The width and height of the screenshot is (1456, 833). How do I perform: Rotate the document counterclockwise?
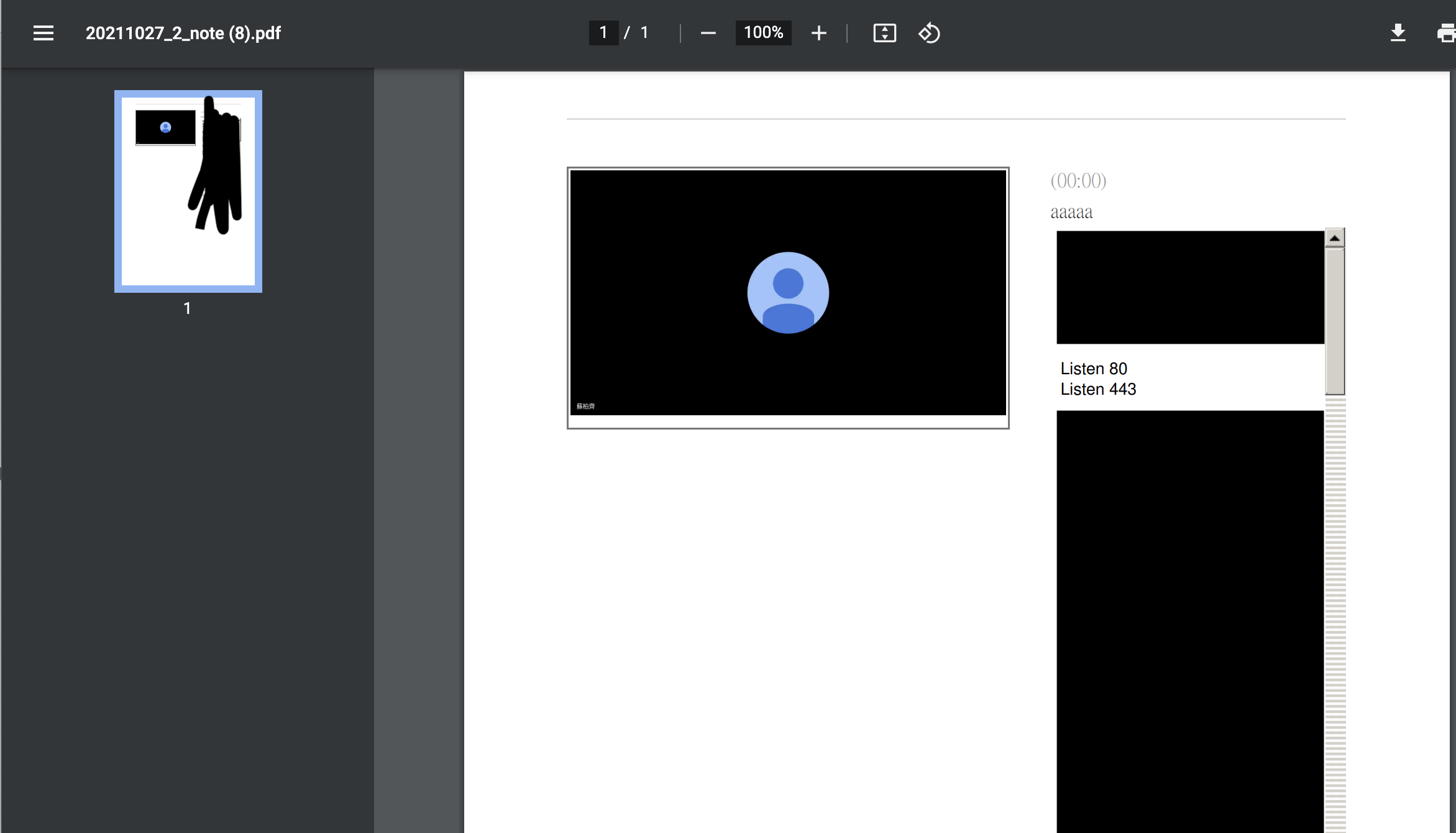click(x=929, y=33)
